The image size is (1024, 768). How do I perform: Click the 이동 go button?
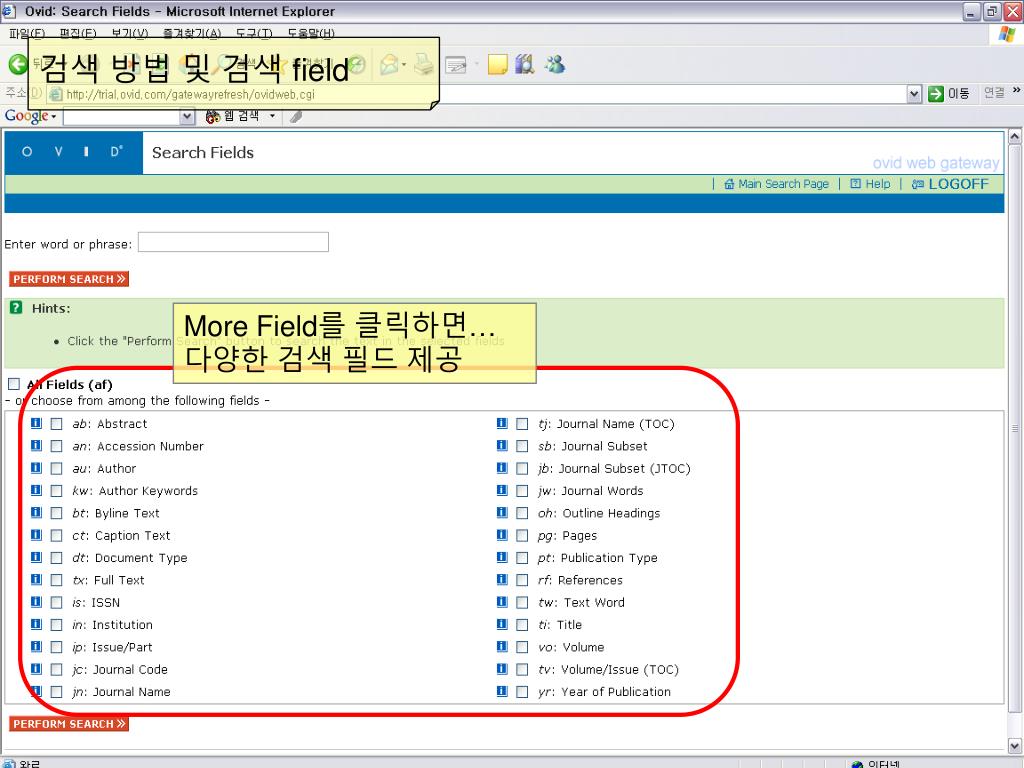pos(950,94)
